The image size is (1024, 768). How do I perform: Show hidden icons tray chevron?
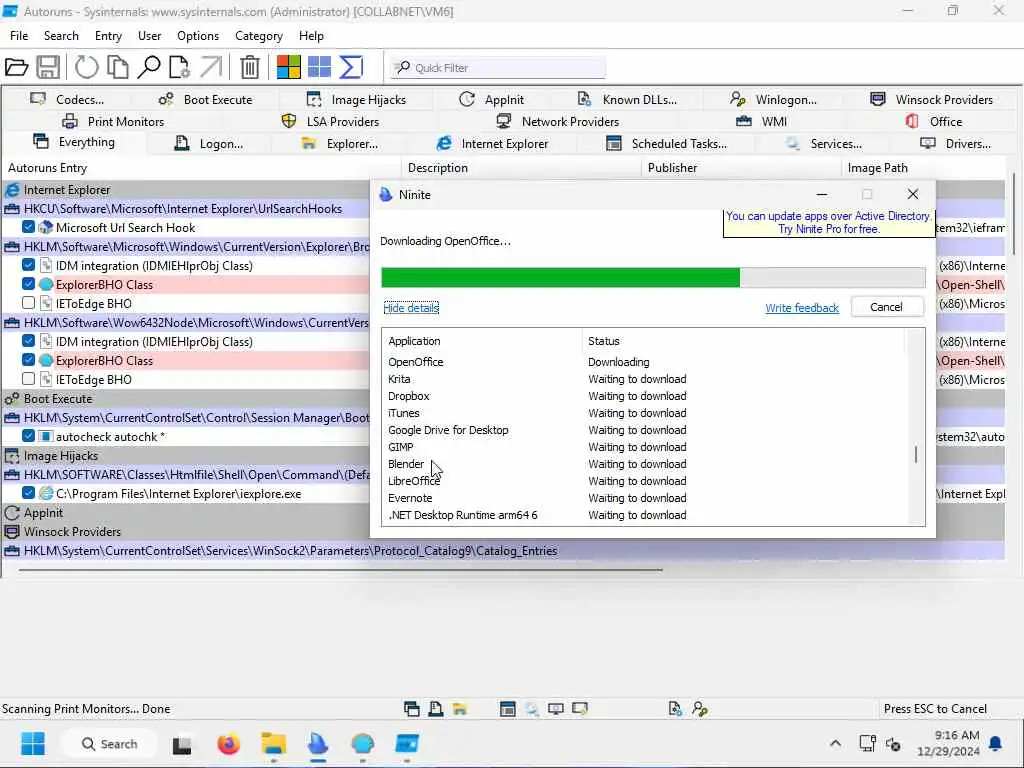835,744
